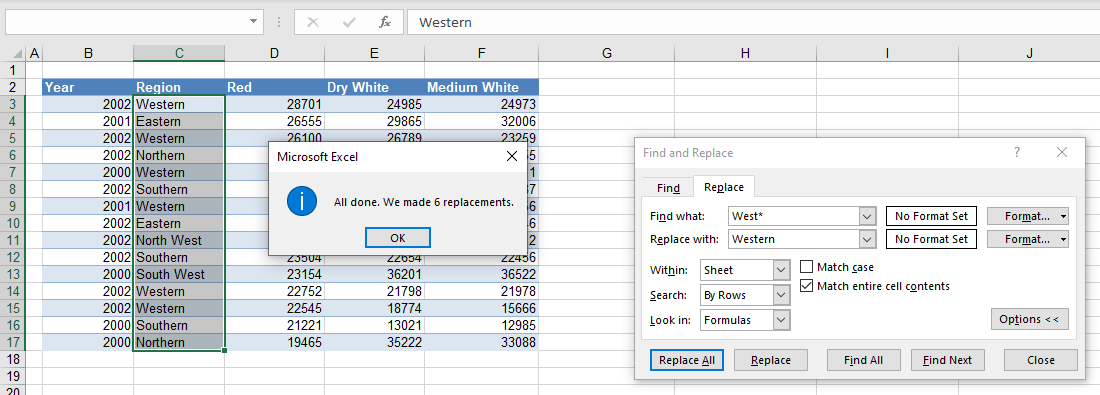Click the Find All button

point(864,360)
